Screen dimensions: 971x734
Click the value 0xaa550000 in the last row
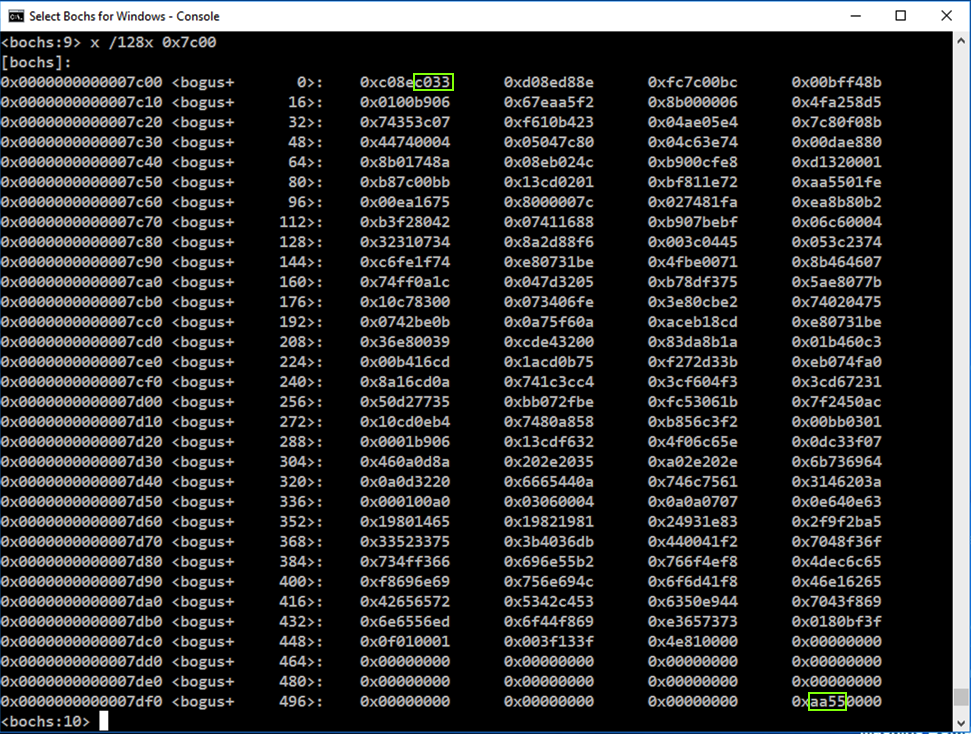tap(836, 702)
